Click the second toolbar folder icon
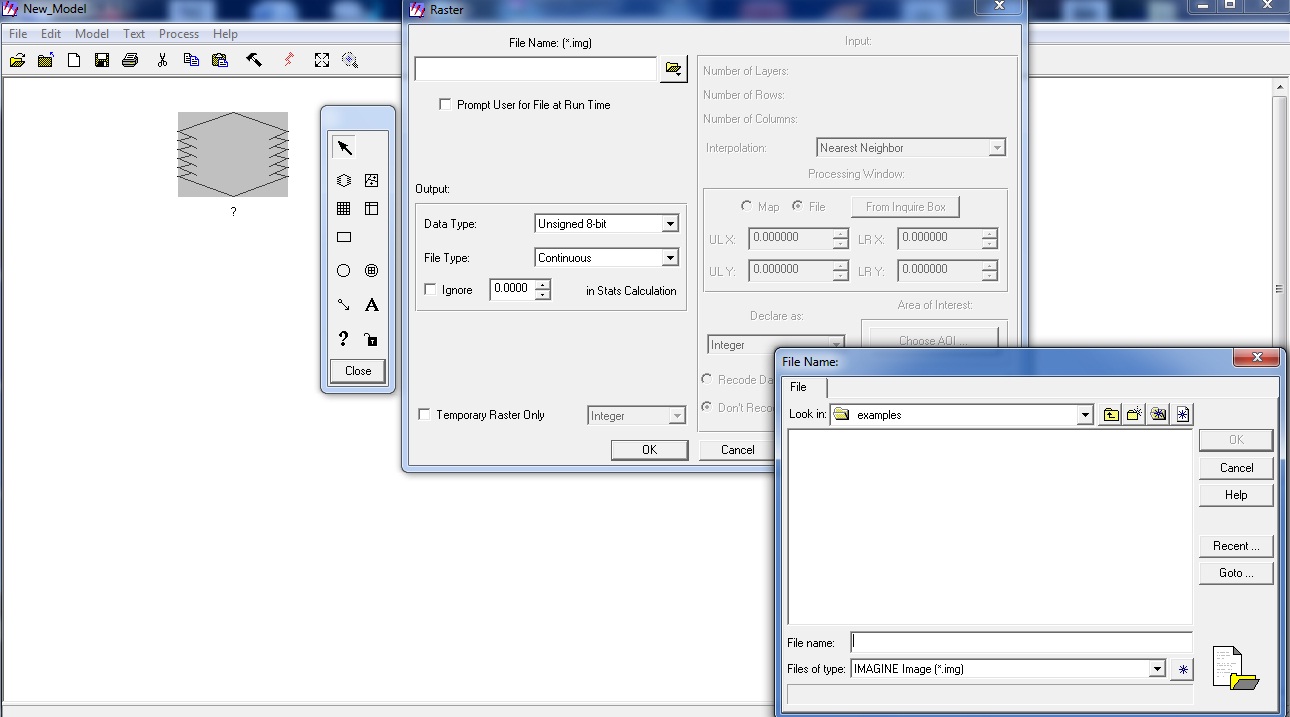Screen dimensions: 1290x717 point(45,60)
